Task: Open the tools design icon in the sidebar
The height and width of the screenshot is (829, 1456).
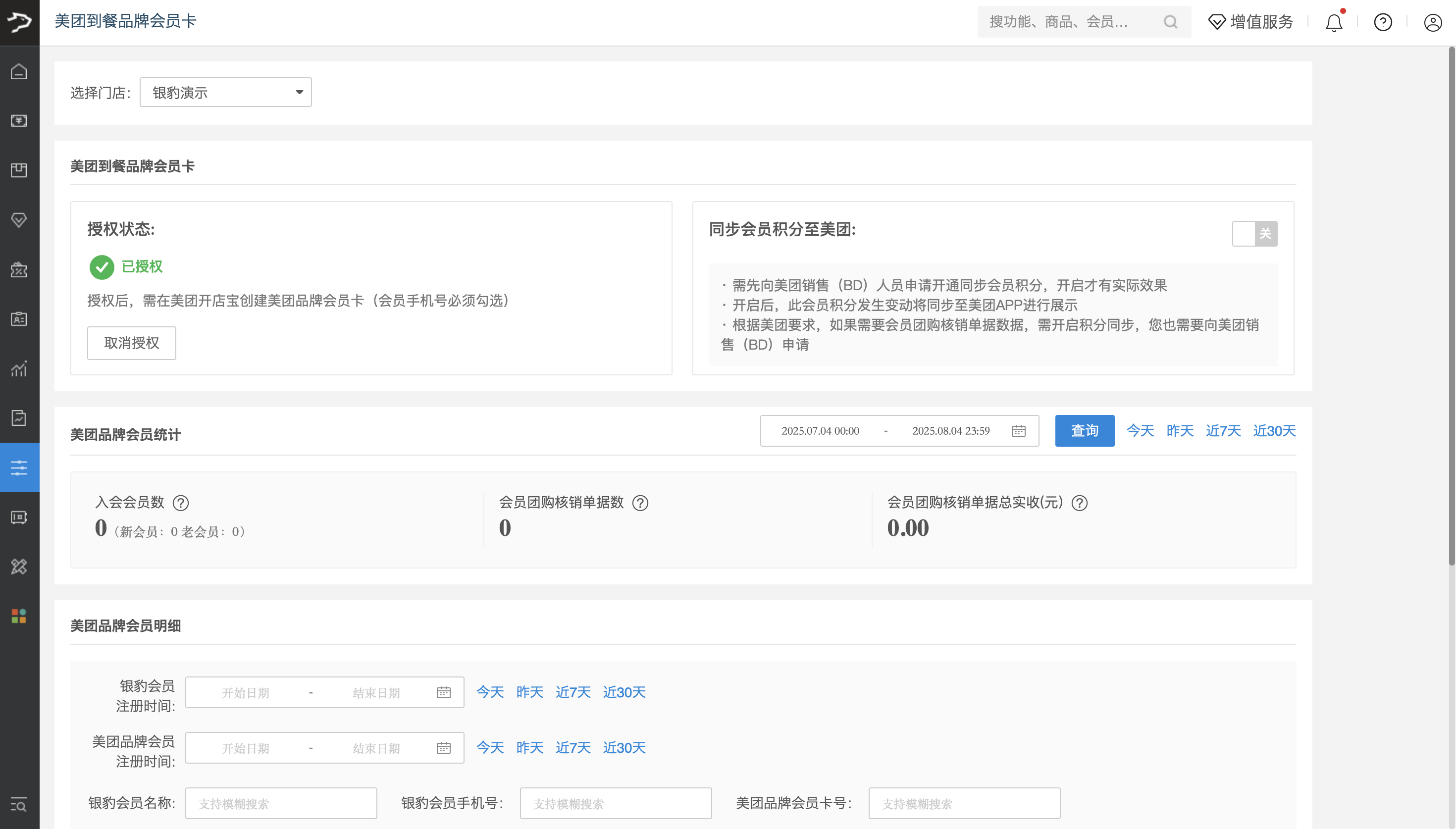Action: pyautogui.click(x=19, y=567)
